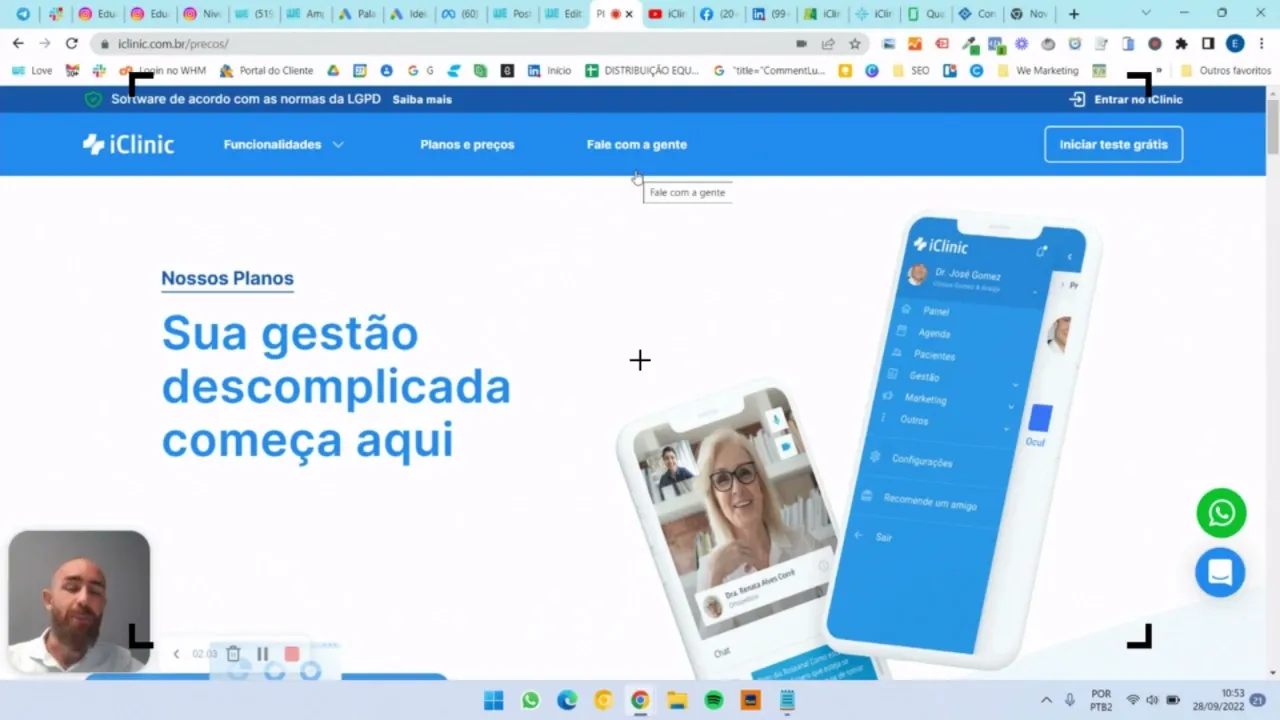This screenshot has width=1280, height=720.
Task: Open the blue support chat widget
Action: point(1220,572)
